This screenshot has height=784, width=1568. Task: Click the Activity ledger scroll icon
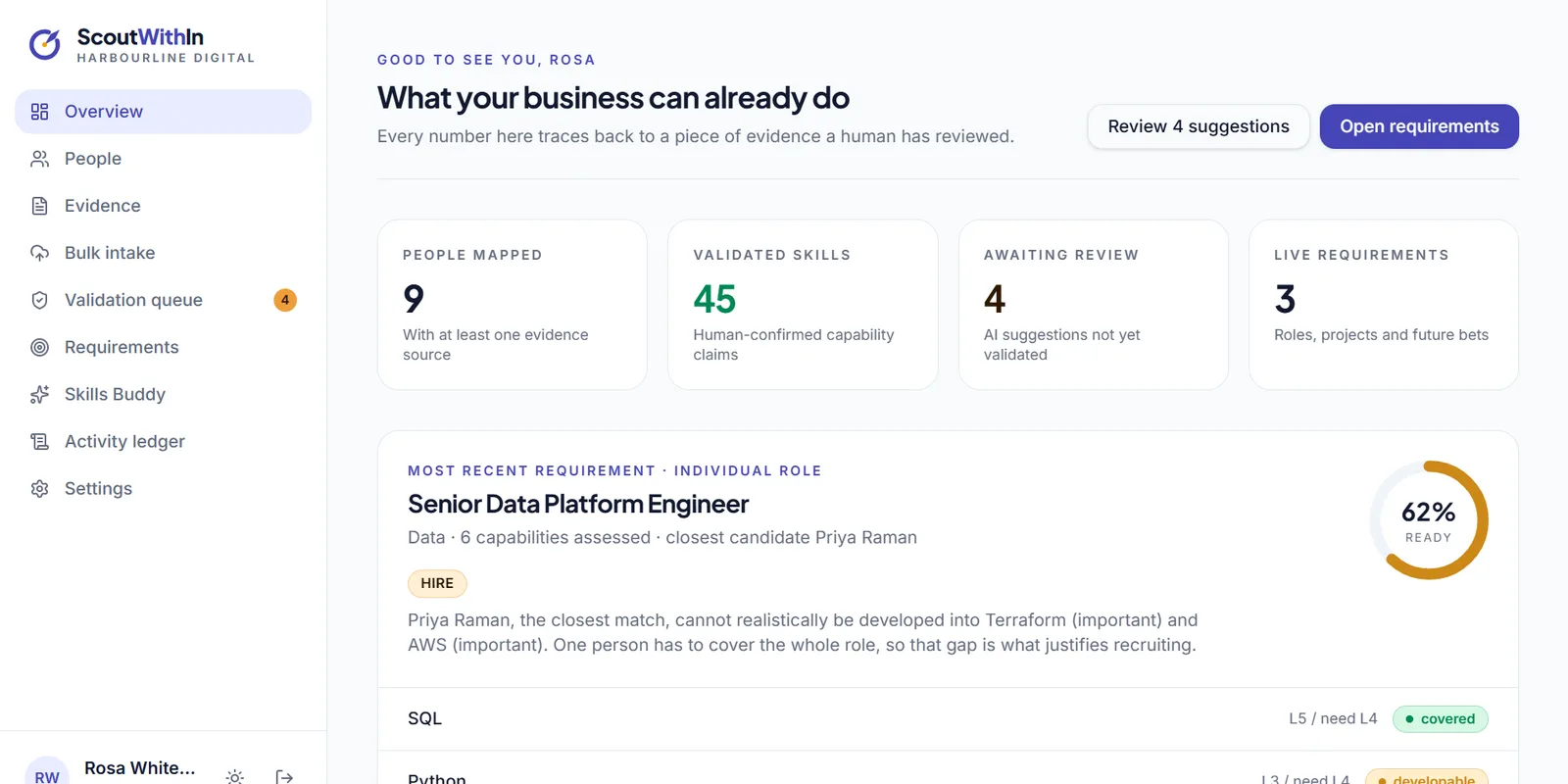click(x=39, y=441)
